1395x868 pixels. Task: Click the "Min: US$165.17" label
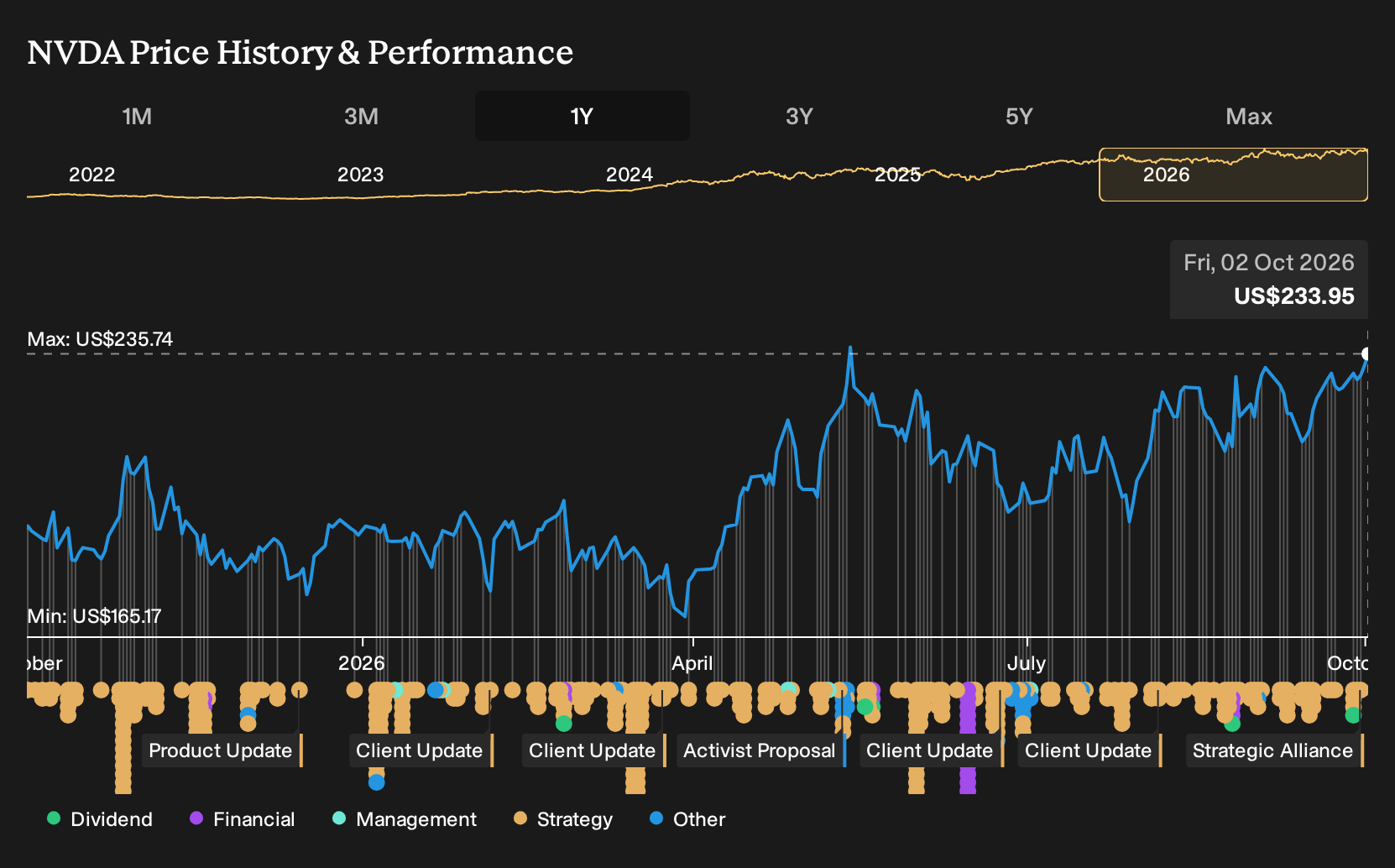pos(94,616)
